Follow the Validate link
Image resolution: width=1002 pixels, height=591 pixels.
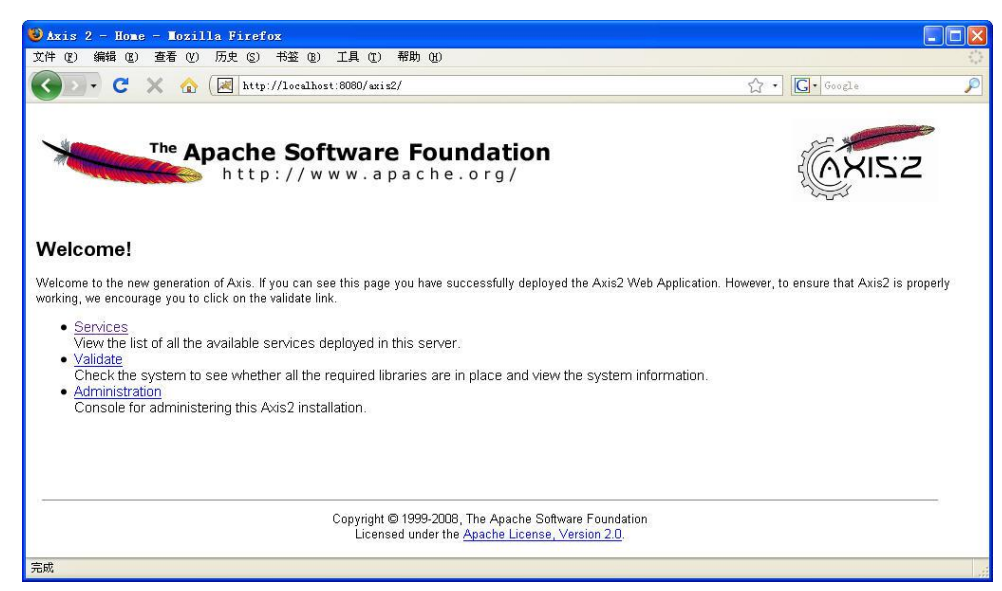(98, 359)
